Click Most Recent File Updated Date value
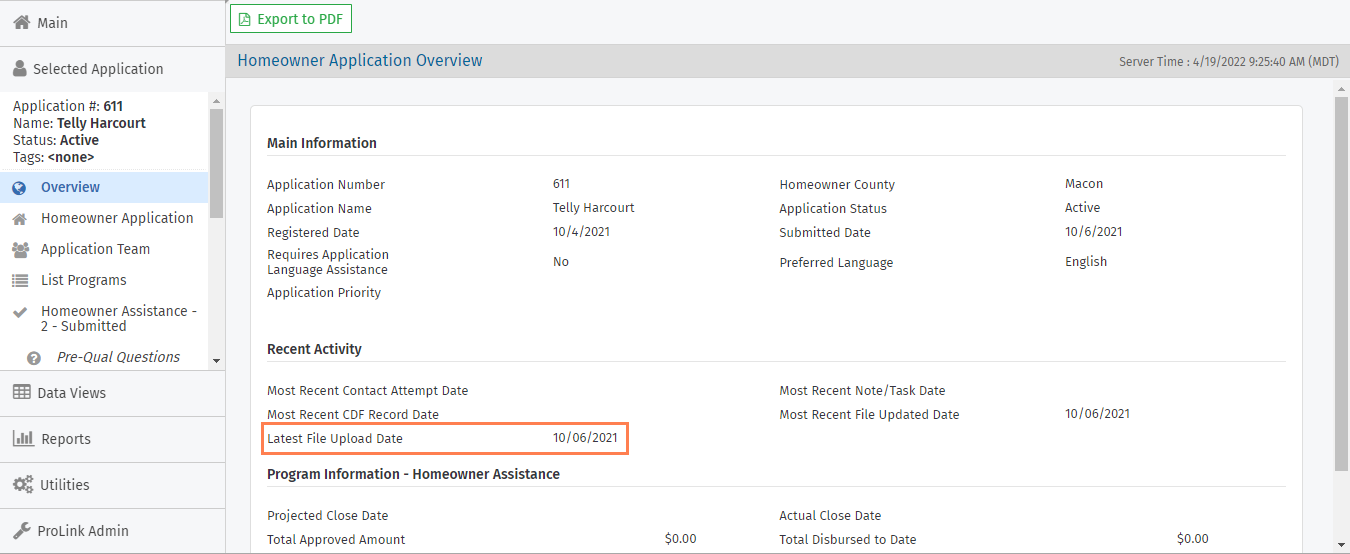 pyautogui.click(x=1097, y=414)
